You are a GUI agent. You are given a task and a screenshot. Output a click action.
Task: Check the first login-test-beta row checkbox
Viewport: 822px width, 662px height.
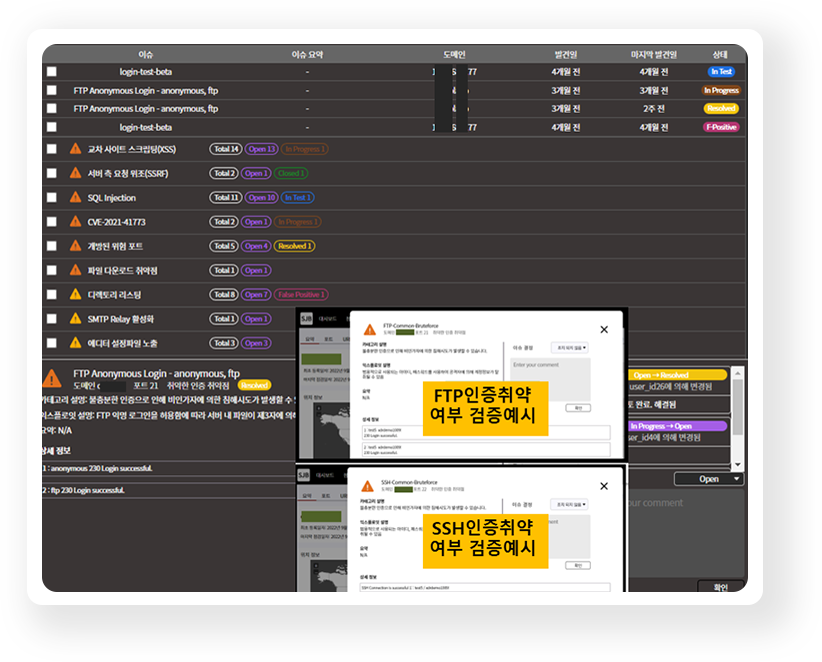[x=52, y=72]
